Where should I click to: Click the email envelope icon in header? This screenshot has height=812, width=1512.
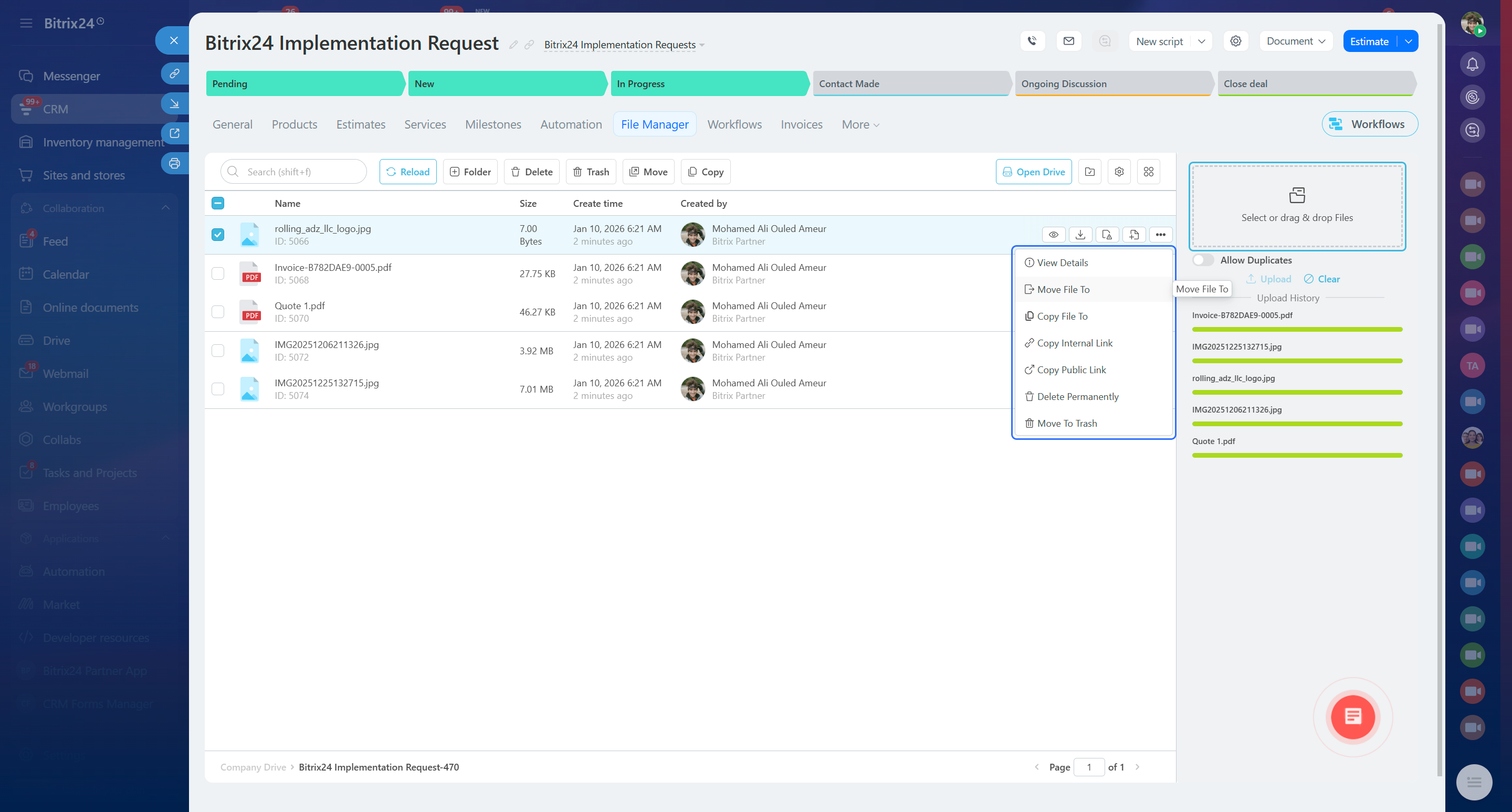(1069, 41)
